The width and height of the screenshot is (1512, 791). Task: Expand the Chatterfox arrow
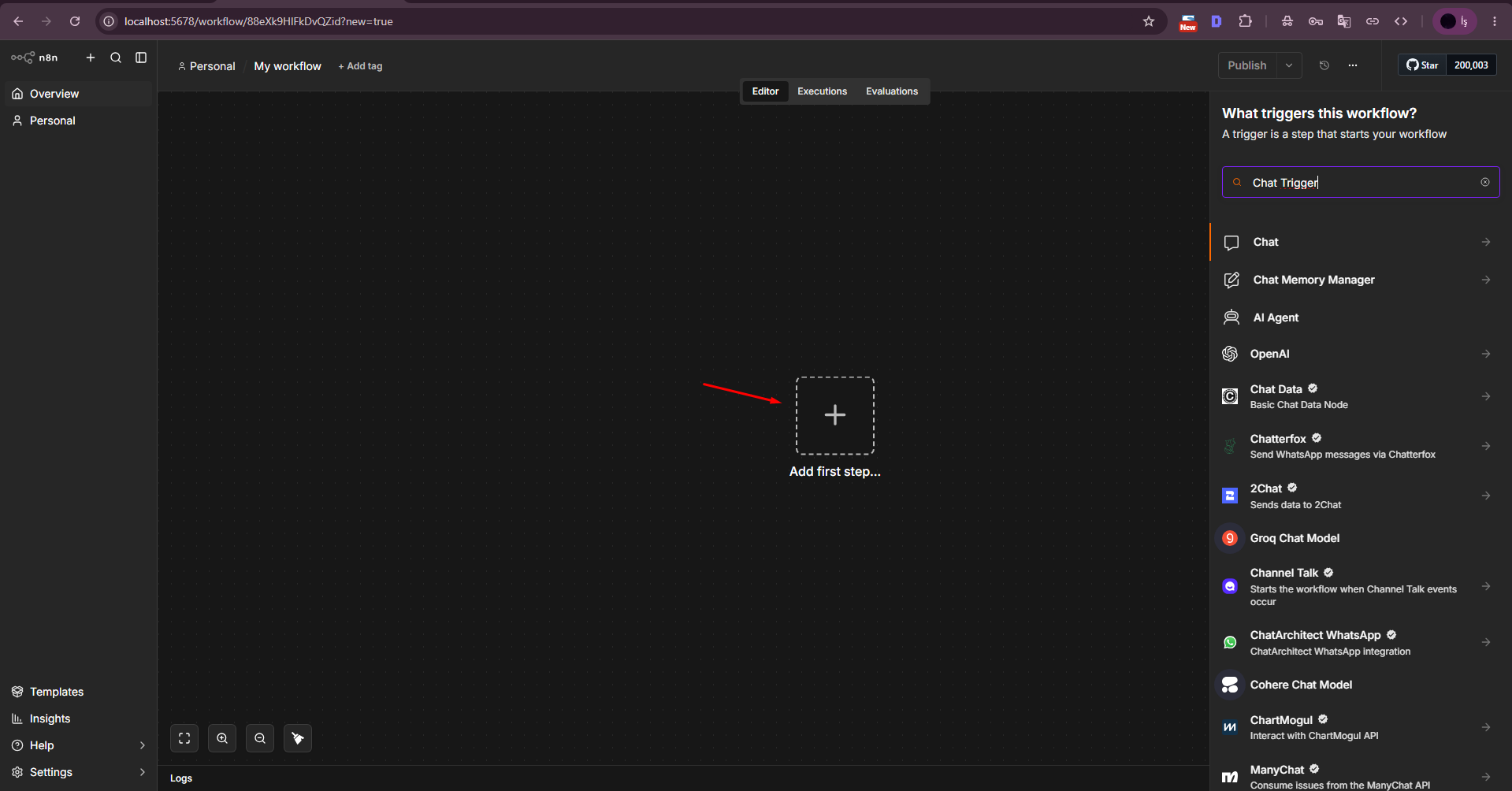point(1486,446)
